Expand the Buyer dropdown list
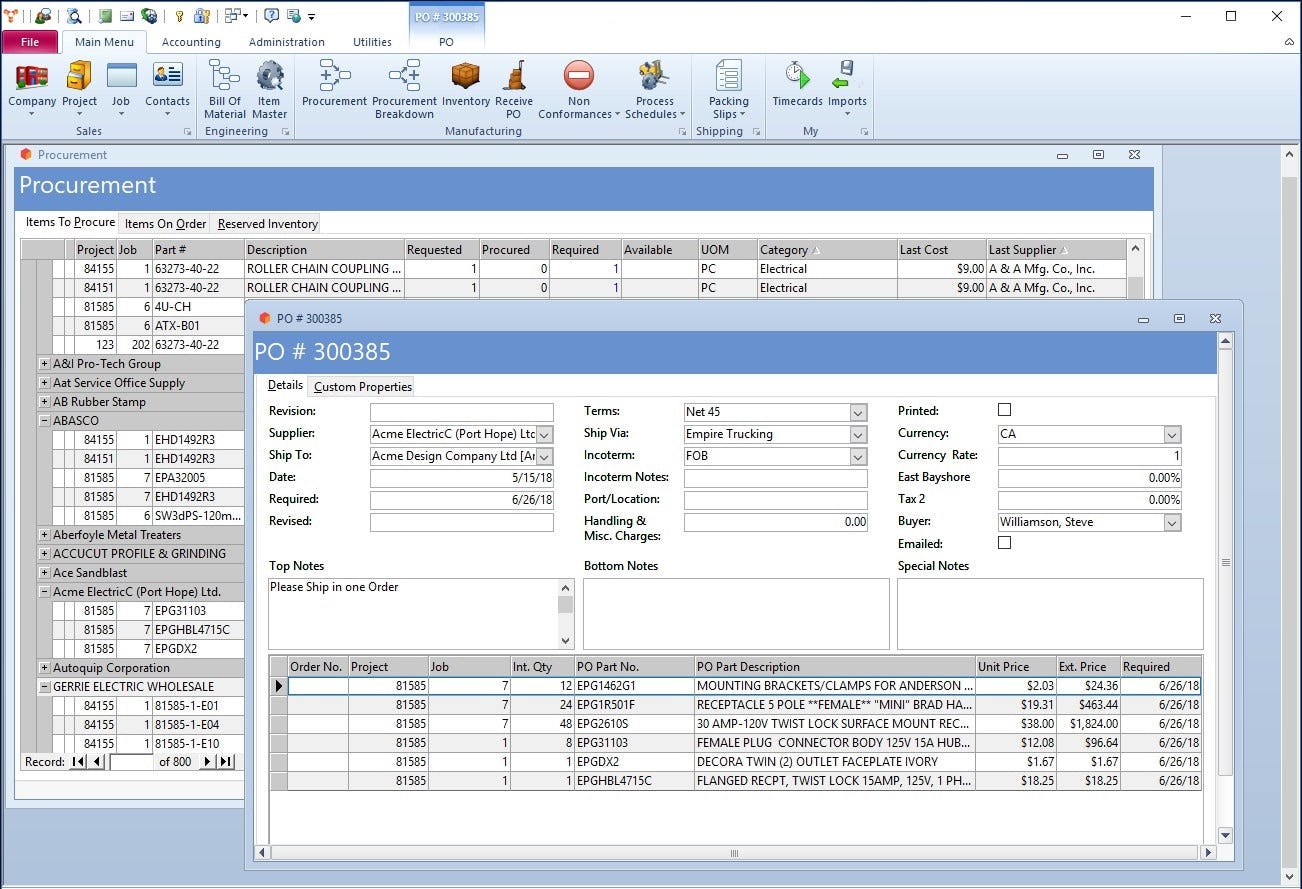The height and width of the screenshot is (889, 1302). (x=1172, y=522)
